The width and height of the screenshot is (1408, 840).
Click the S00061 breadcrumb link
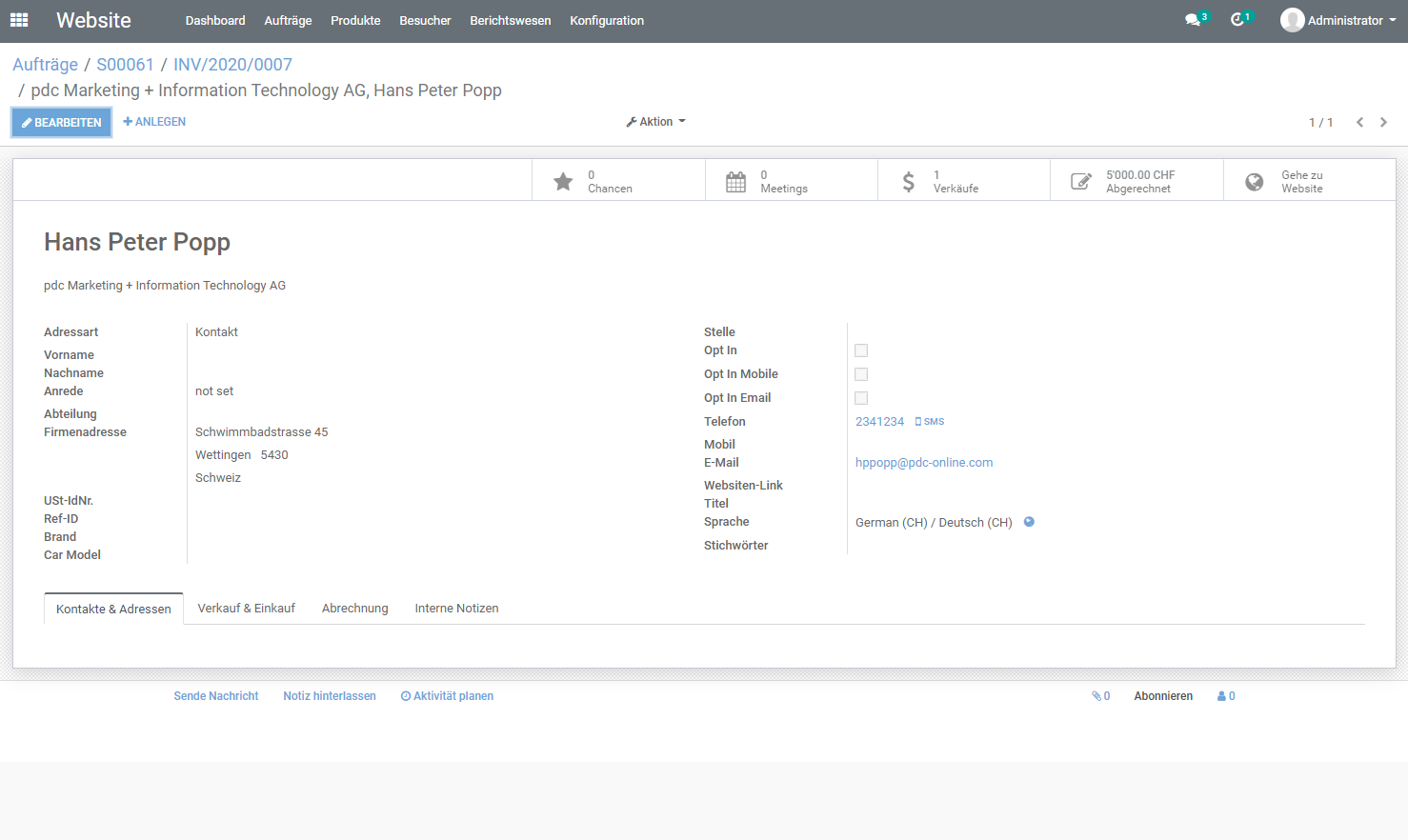pos(125,65)
